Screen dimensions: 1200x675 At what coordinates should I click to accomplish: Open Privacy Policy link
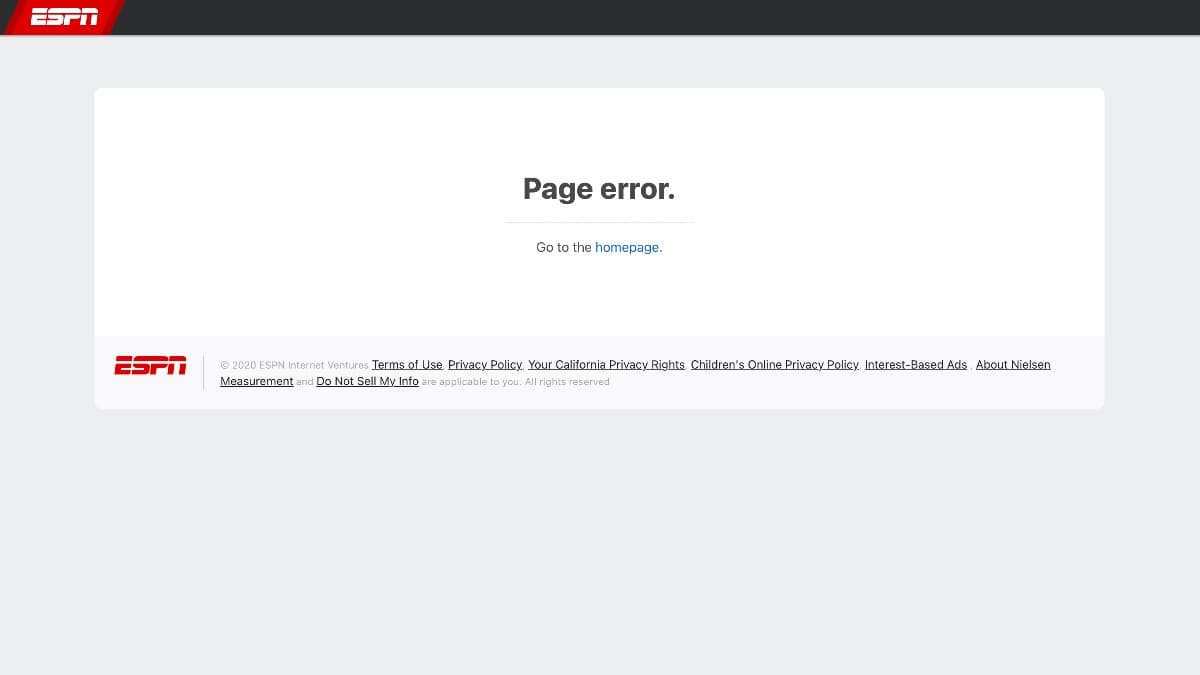coord(485,365)
